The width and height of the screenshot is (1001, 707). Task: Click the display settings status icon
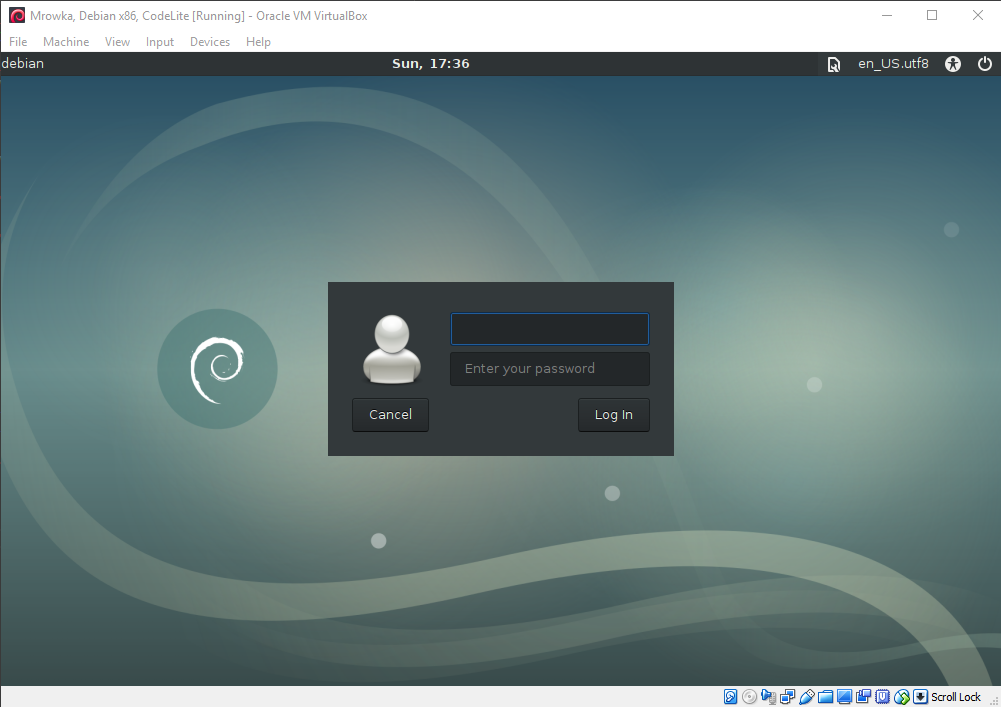845,697
